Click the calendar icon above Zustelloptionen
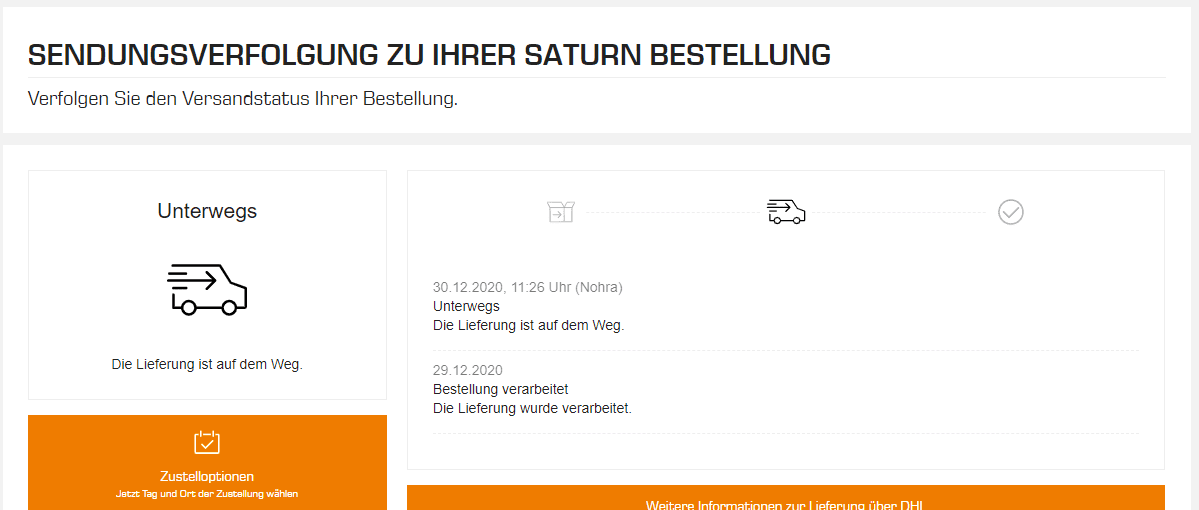The height and width of the screenshot is (510, 1199). pos(207,442)
